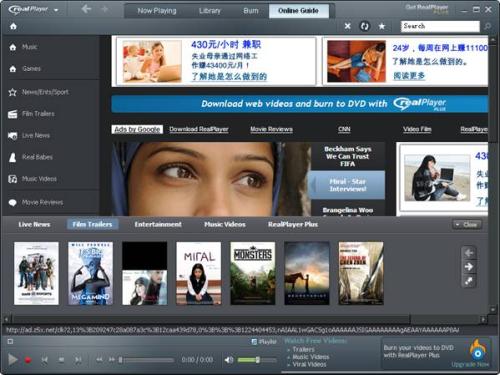The image size is (500, 375).
Task: Open the Burn tab
Action: coord(251,11)
